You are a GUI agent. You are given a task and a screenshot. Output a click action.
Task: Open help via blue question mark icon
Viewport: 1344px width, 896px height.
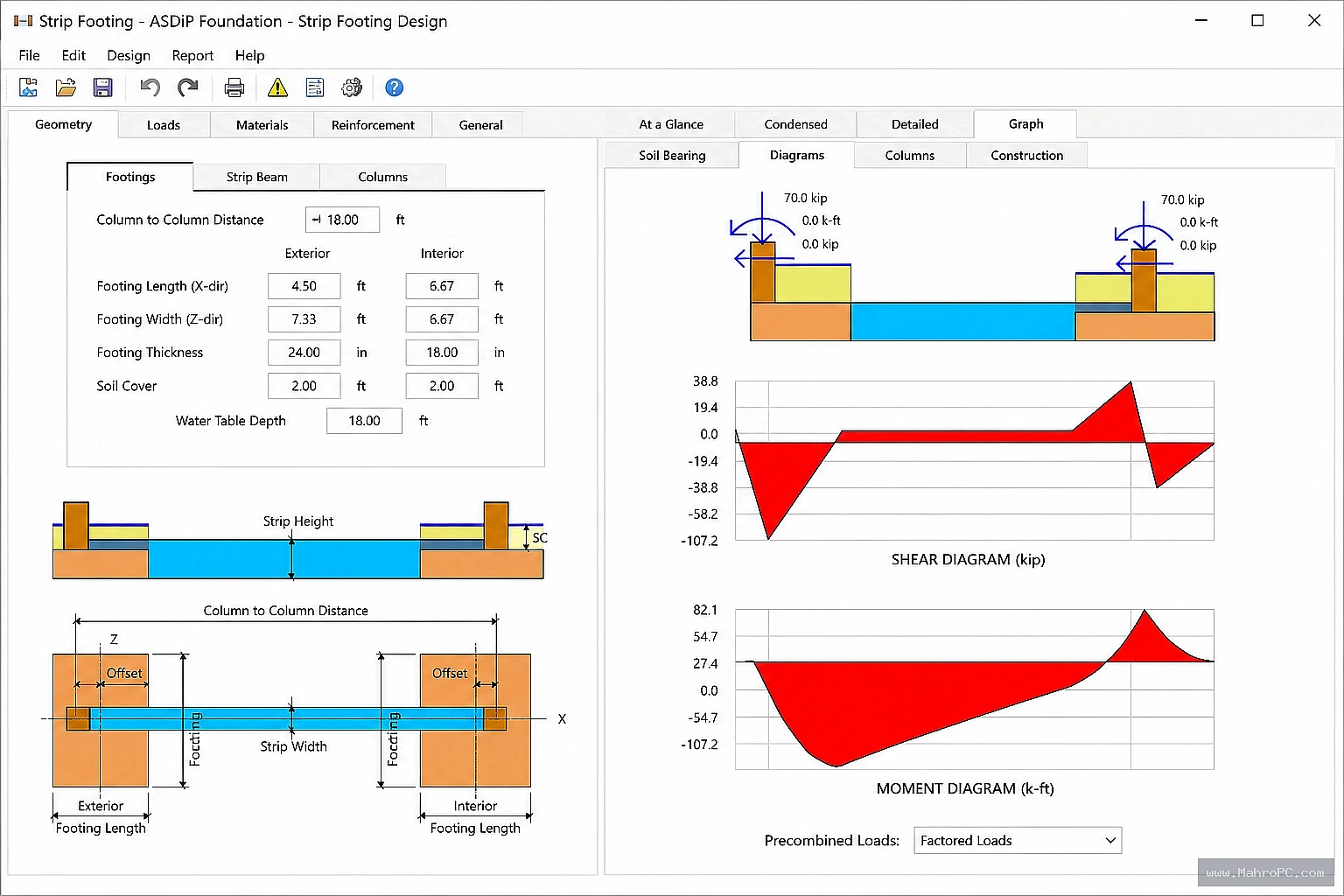coord(395,87)
